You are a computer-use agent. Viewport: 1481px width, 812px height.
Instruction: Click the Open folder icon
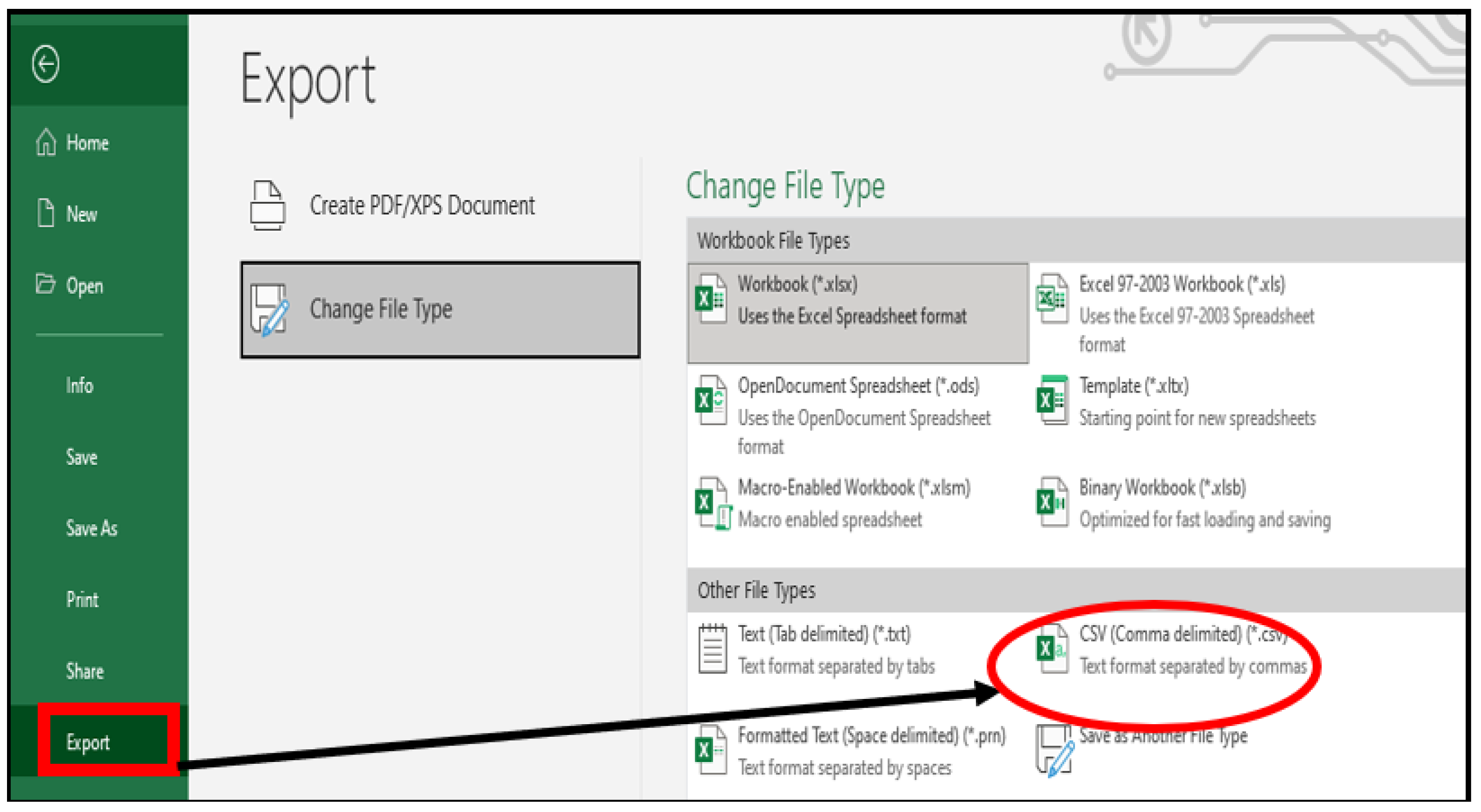tap(45, 284)
